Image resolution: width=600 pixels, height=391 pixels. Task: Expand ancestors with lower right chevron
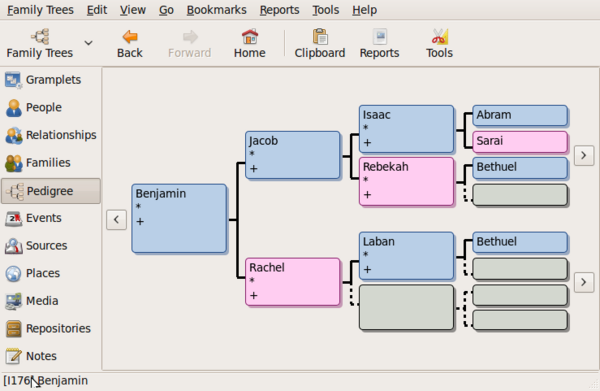tap(584, 282)
